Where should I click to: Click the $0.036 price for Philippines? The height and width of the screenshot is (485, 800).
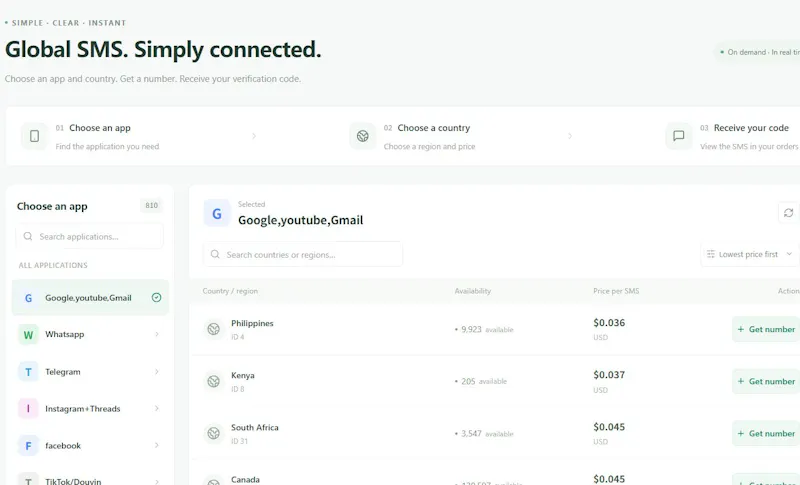tap(609, 323)
